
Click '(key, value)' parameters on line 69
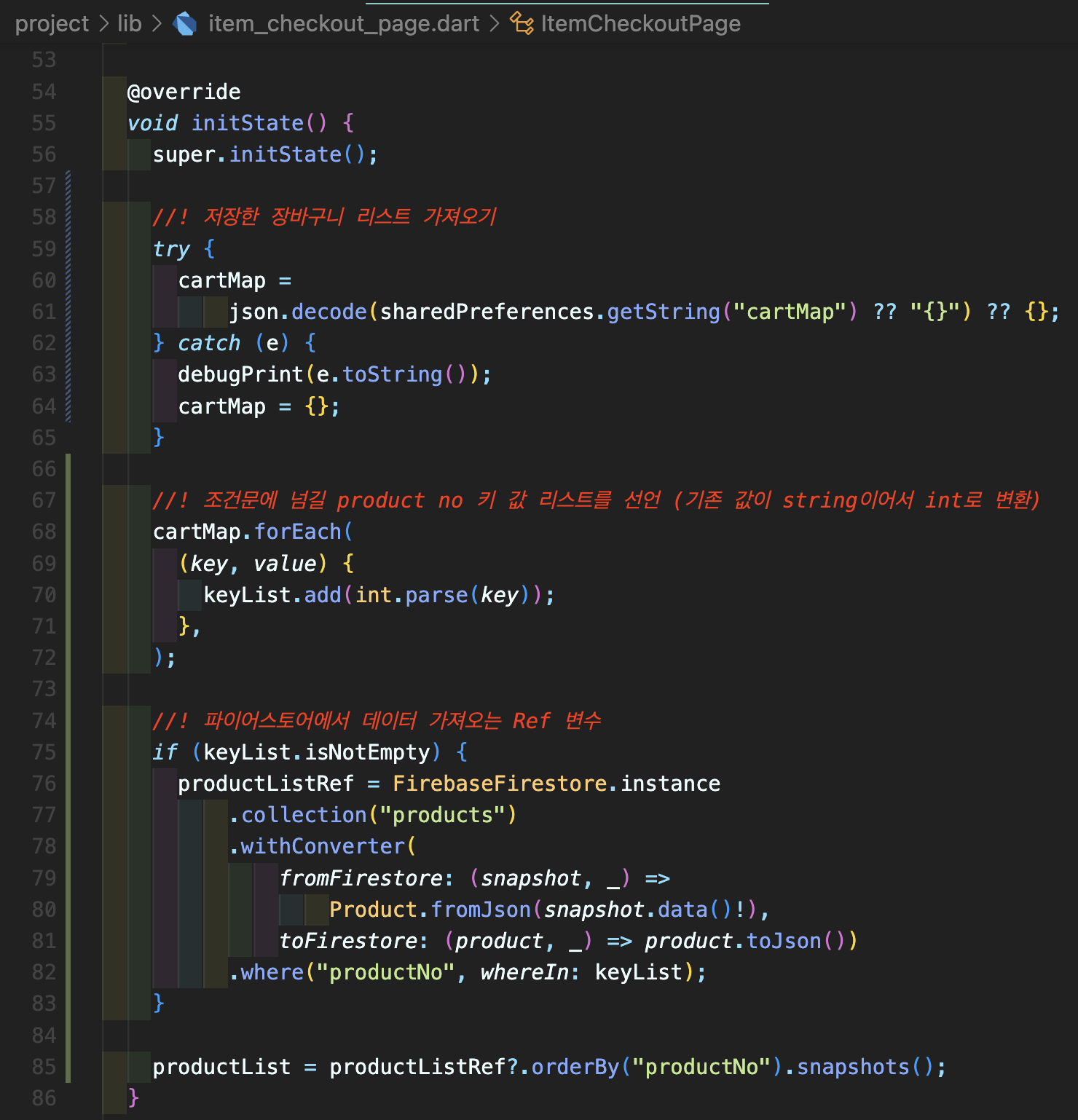click(x=254, y=564)
